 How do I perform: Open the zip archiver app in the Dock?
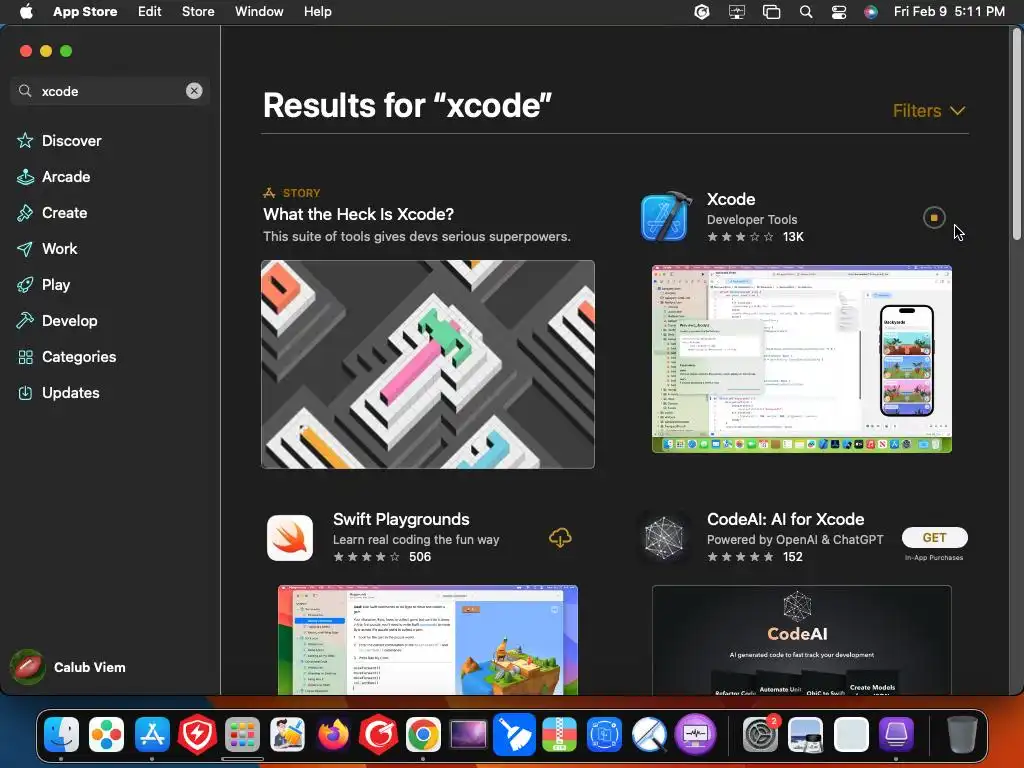click(559, 734)
